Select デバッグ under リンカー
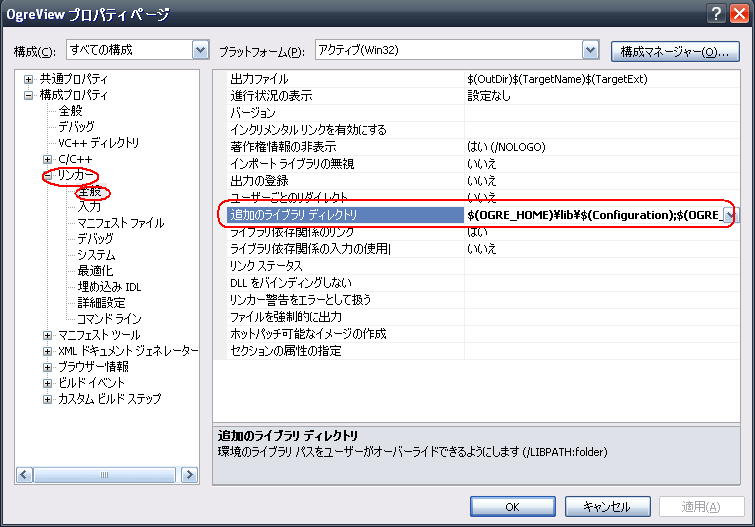The image size is (755, 527). tap(95, 239)
